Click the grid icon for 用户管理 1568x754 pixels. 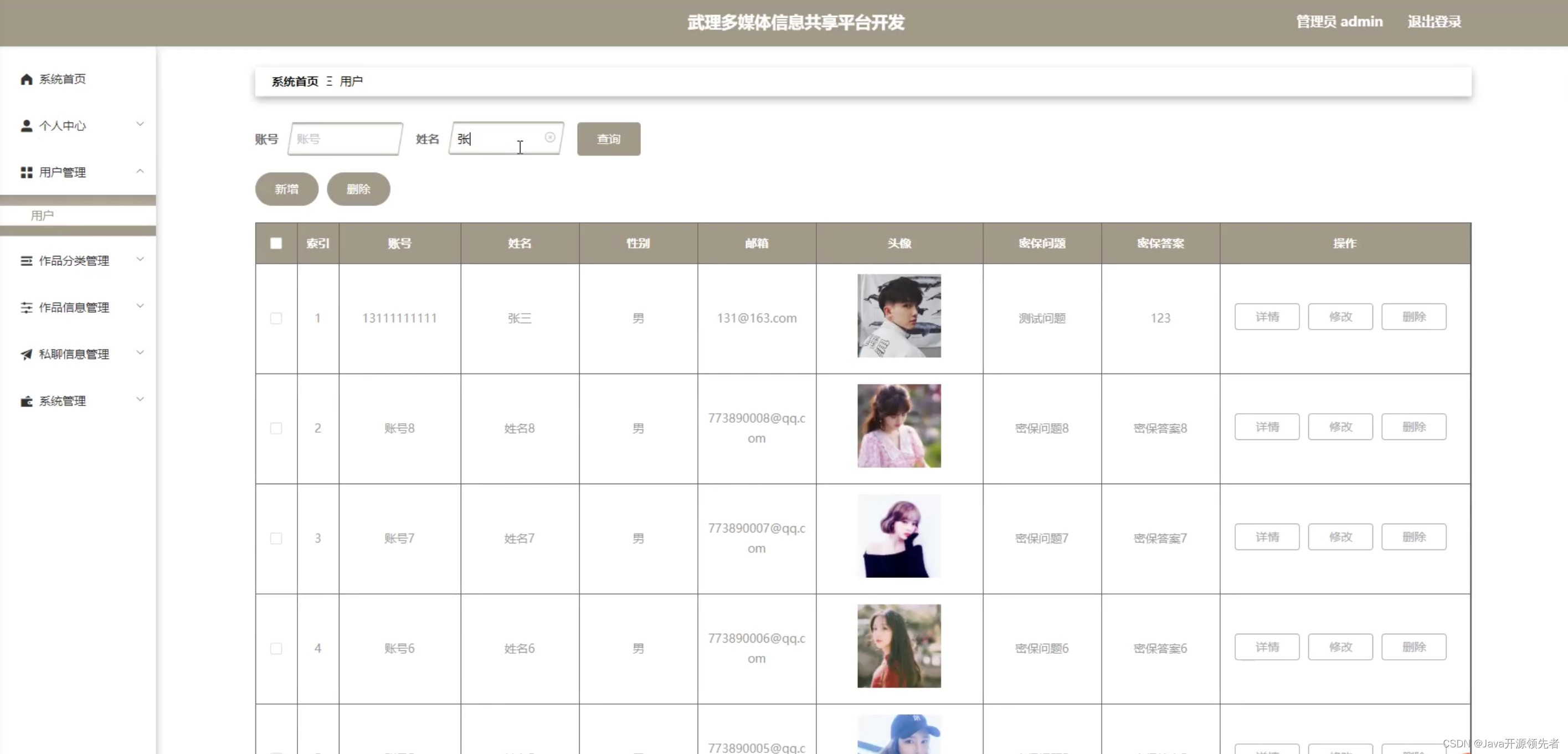[x=26, y=173]
